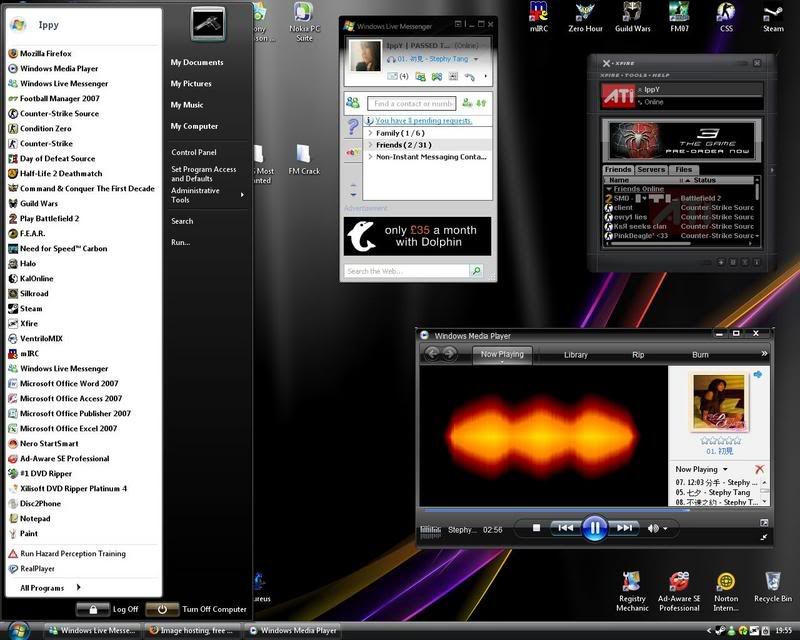Click the add contact icon in Messenger

[467, 103]
